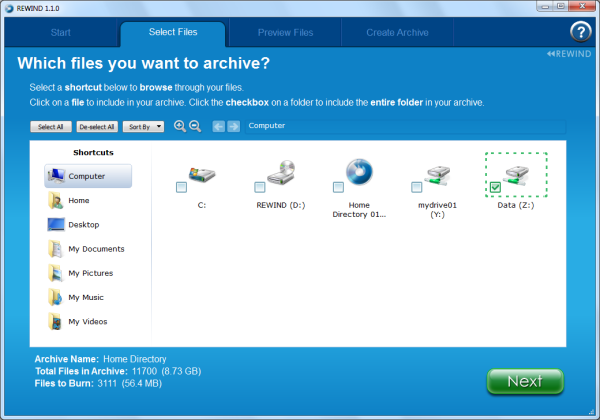600x420 pixels.
Task: Check the mydrive01 (Y:) checkbox
Action: pyautogui.click(x=417, y=187)
